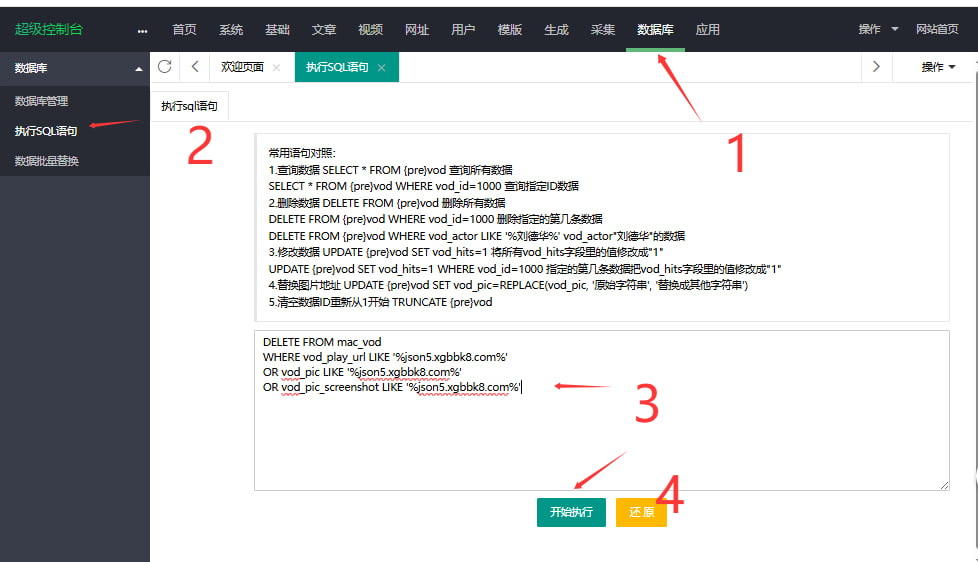The image size is (978, 562).
Task: Click the '5.清空数据ID重新从1开始 TRUNCATE' example line
Action: (x=380, y=302)
